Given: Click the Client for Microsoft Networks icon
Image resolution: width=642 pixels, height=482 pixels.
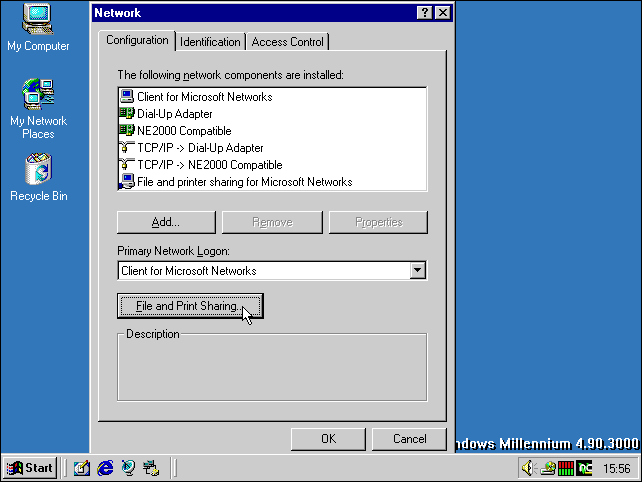Looking at the screenshot, I should (x=127, y=97).
